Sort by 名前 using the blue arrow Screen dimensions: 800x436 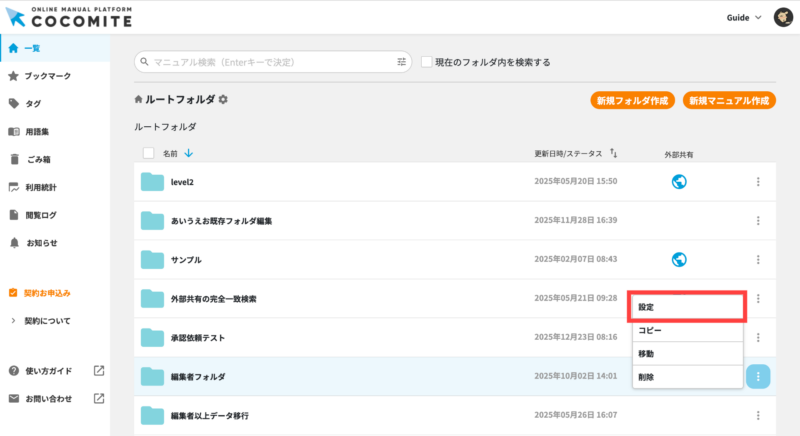[189, 153]
